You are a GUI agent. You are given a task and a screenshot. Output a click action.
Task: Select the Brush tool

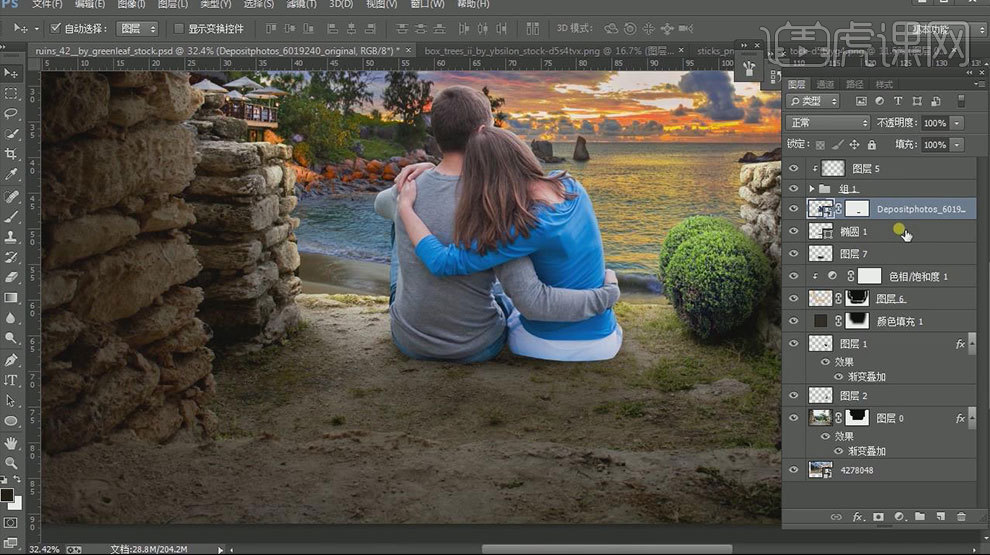(x=11, y=217)
